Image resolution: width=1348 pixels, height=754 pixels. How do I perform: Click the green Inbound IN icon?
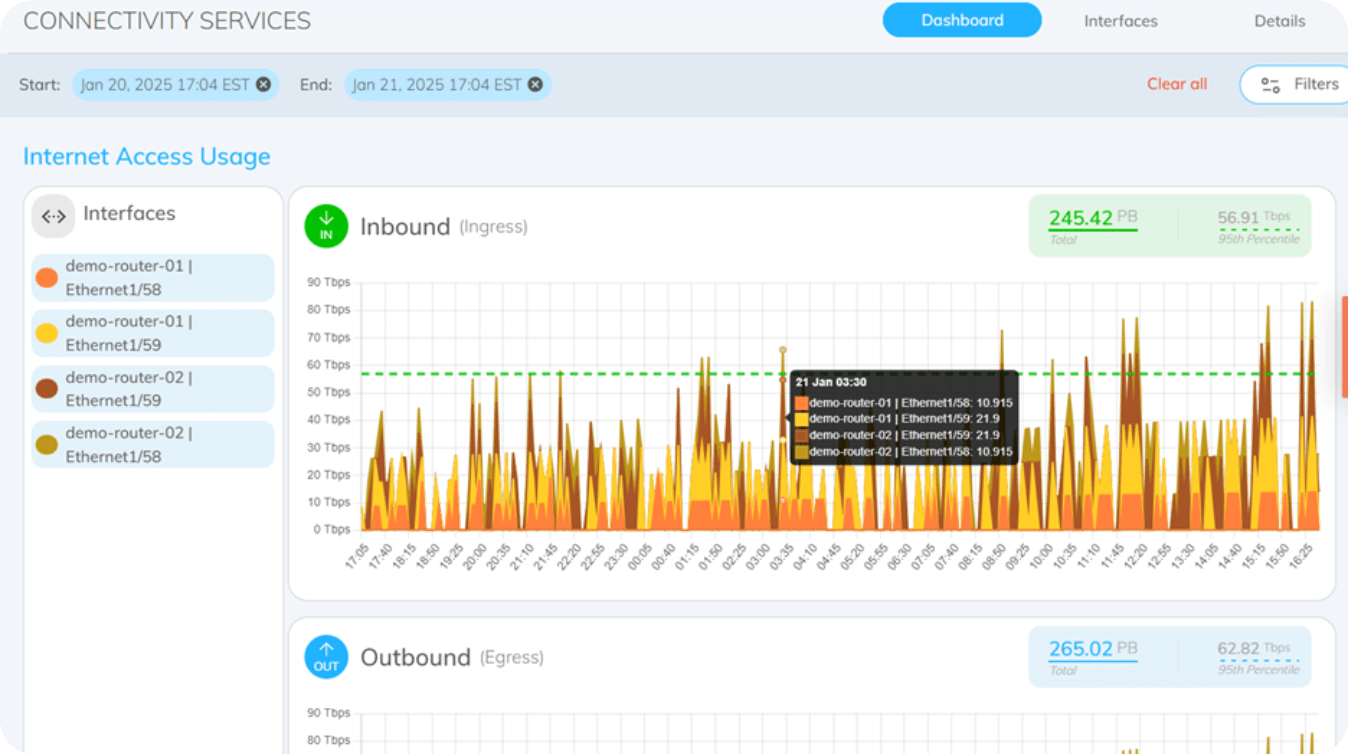click(x=326, y=227)
